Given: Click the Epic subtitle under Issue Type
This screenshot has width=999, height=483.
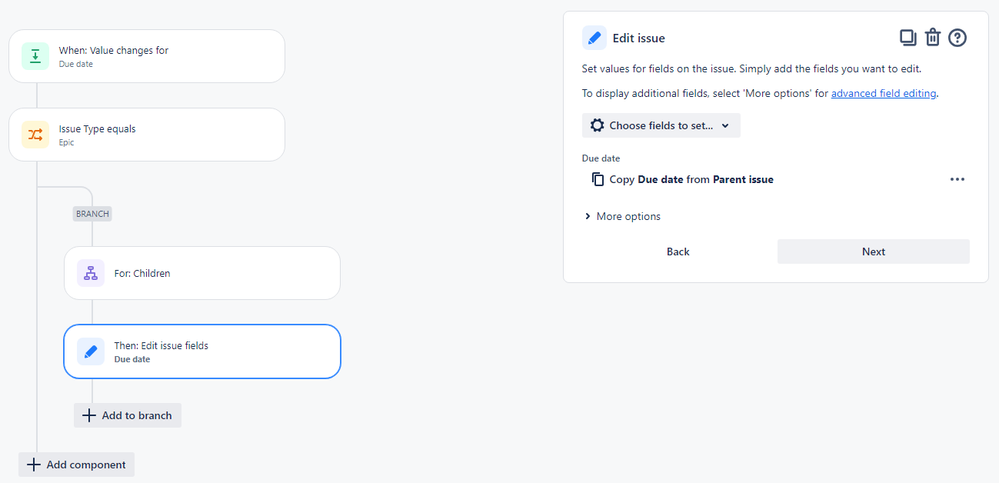Looking at the screenshot, I should pyautogui.click(x=67, y=143).
